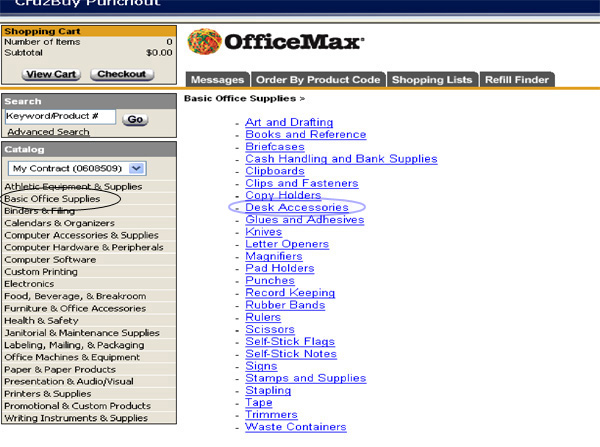Open the Advanced Search link
This screenshot has width=600, height=447.
click(48, 132)
